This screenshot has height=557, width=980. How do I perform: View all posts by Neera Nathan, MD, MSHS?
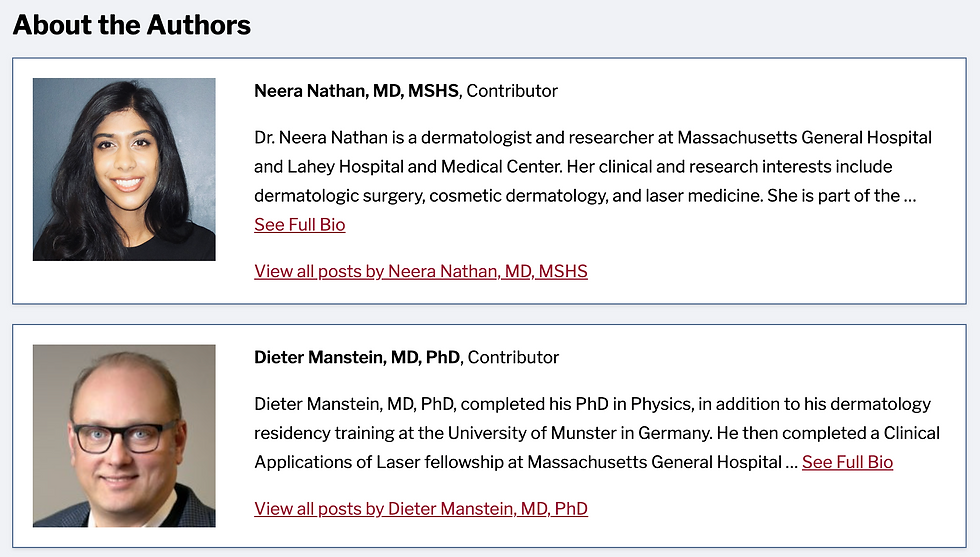click(421, 271)
